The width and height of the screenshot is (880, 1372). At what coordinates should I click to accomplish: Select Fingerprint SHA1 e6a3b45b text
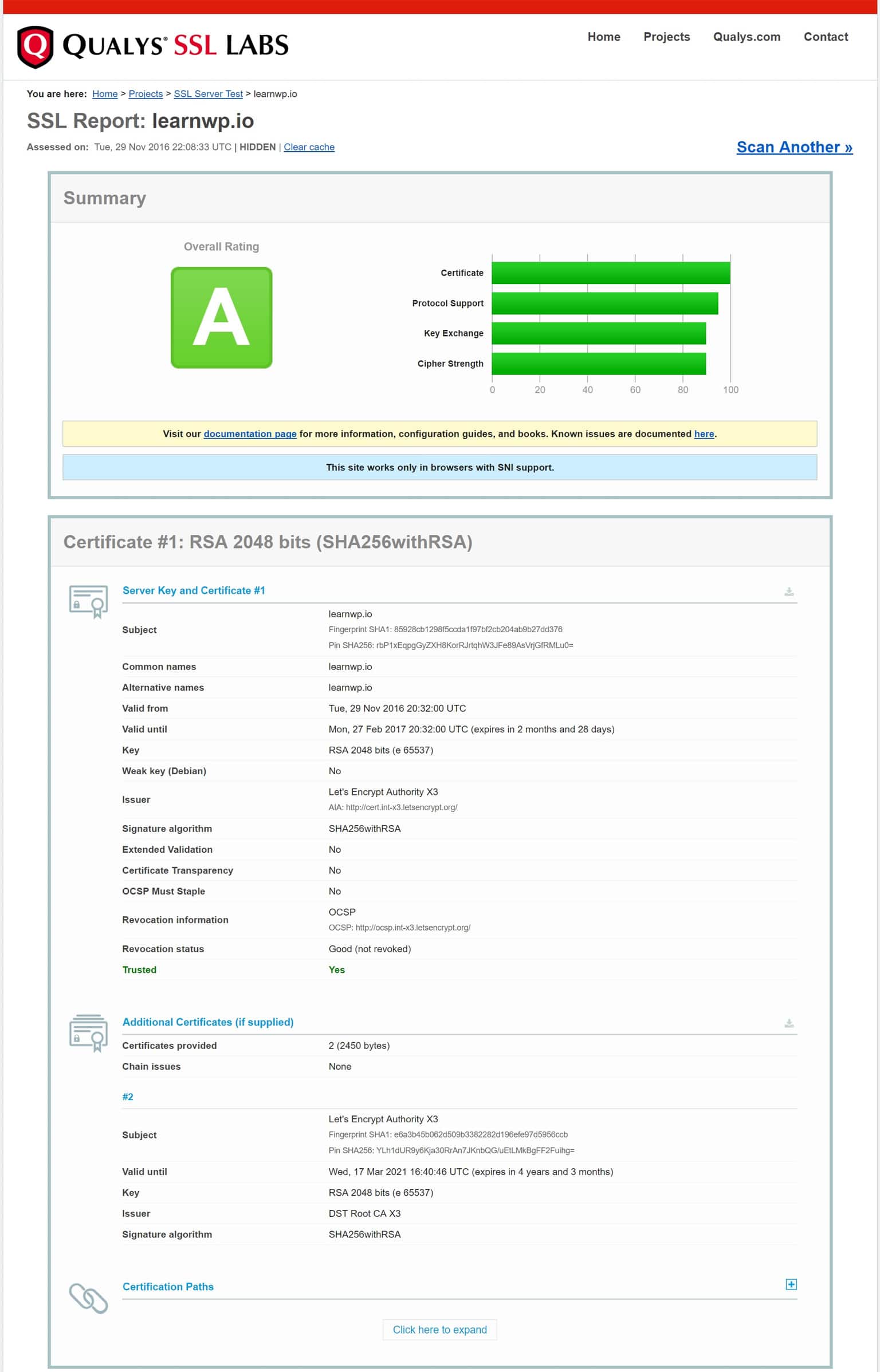(448, 1134)
